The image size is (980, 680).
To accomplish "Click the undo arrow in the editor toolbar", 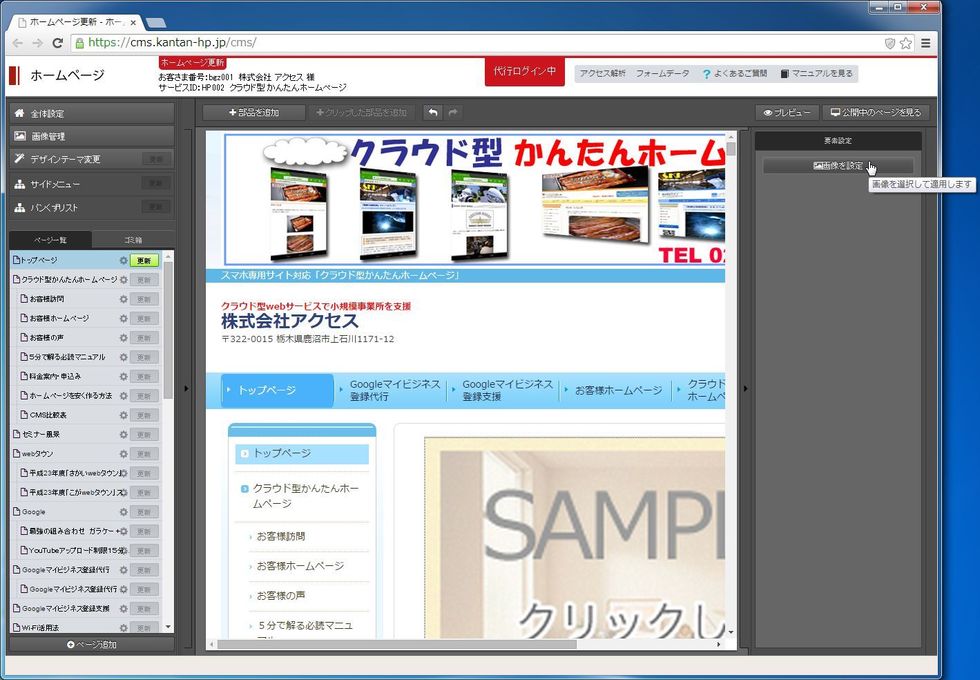I will (x=432, y=113).
